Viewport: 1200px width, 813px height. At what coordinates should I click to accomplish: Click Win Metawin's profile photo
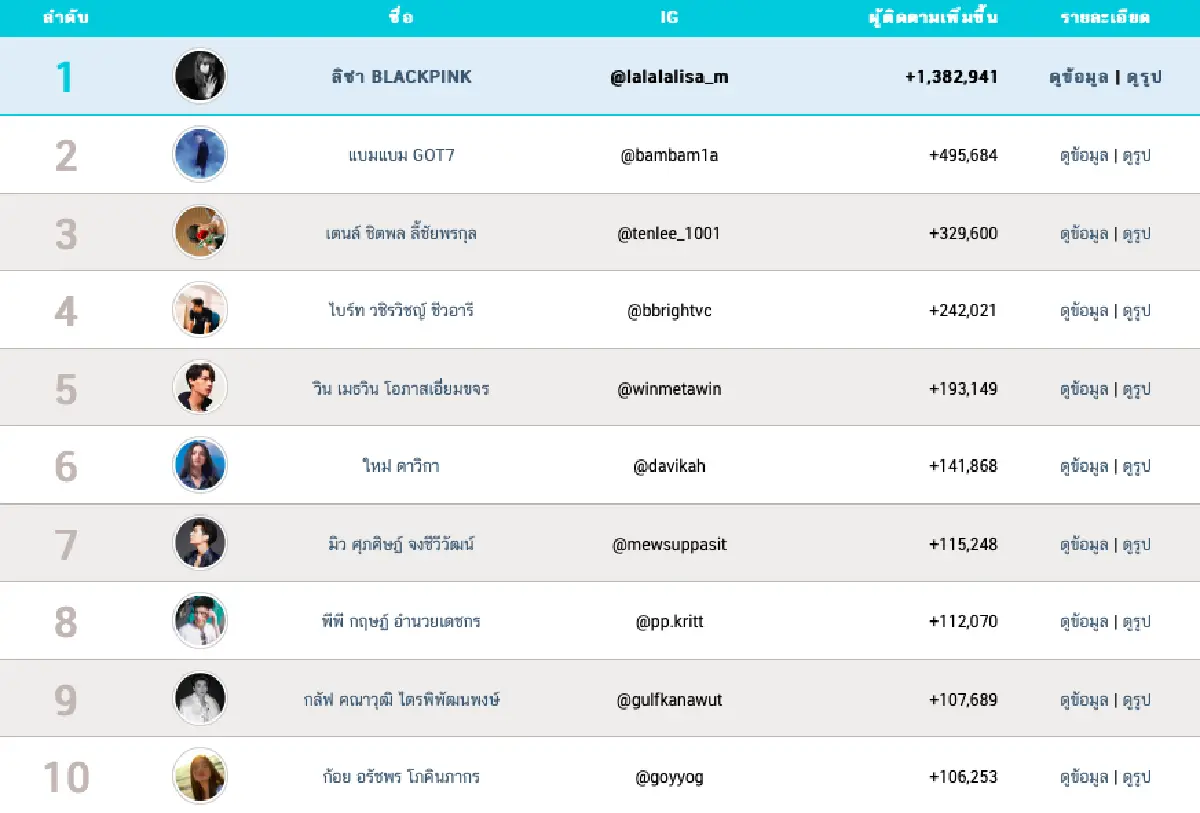coord(200,388)
